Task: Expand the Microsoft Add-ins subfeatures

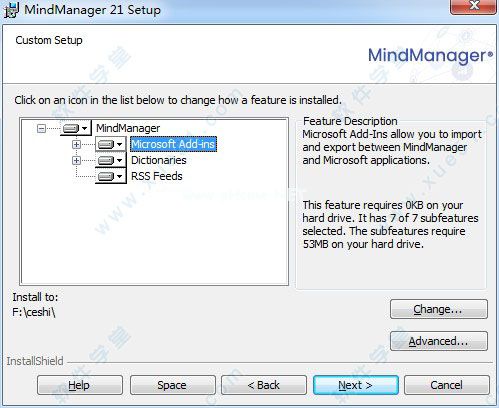Action: 76,144
